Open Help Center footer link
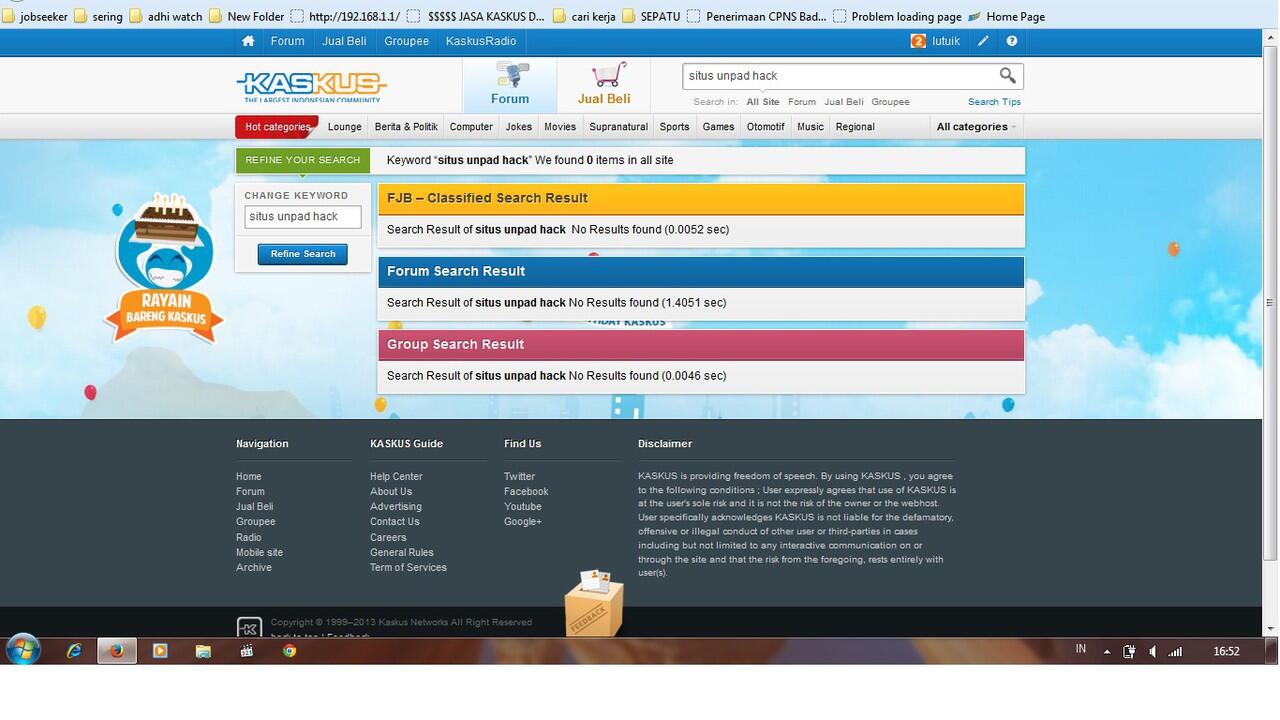This screenshot has width=1280, height=720. coord(396,477)
